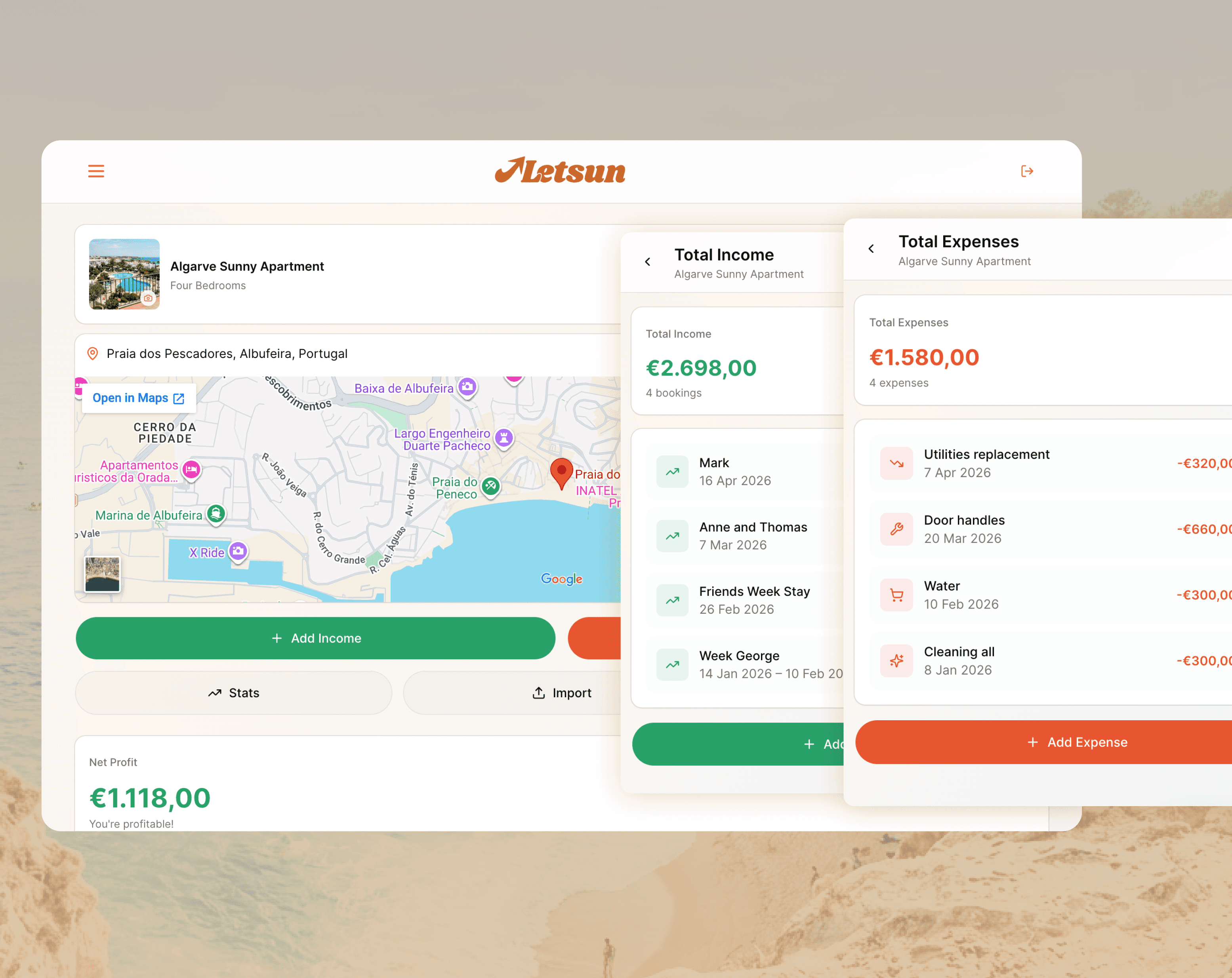Select the Import option
The width and height of the screenshot is (1232, 978).
562,693
